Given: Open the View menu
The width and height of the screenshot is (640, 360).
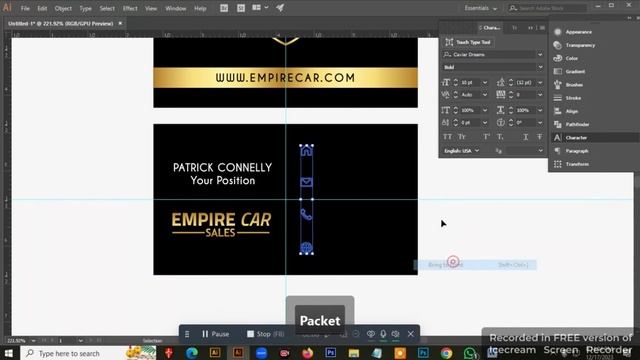Looking at the screenshot, I should click(151, 8).
